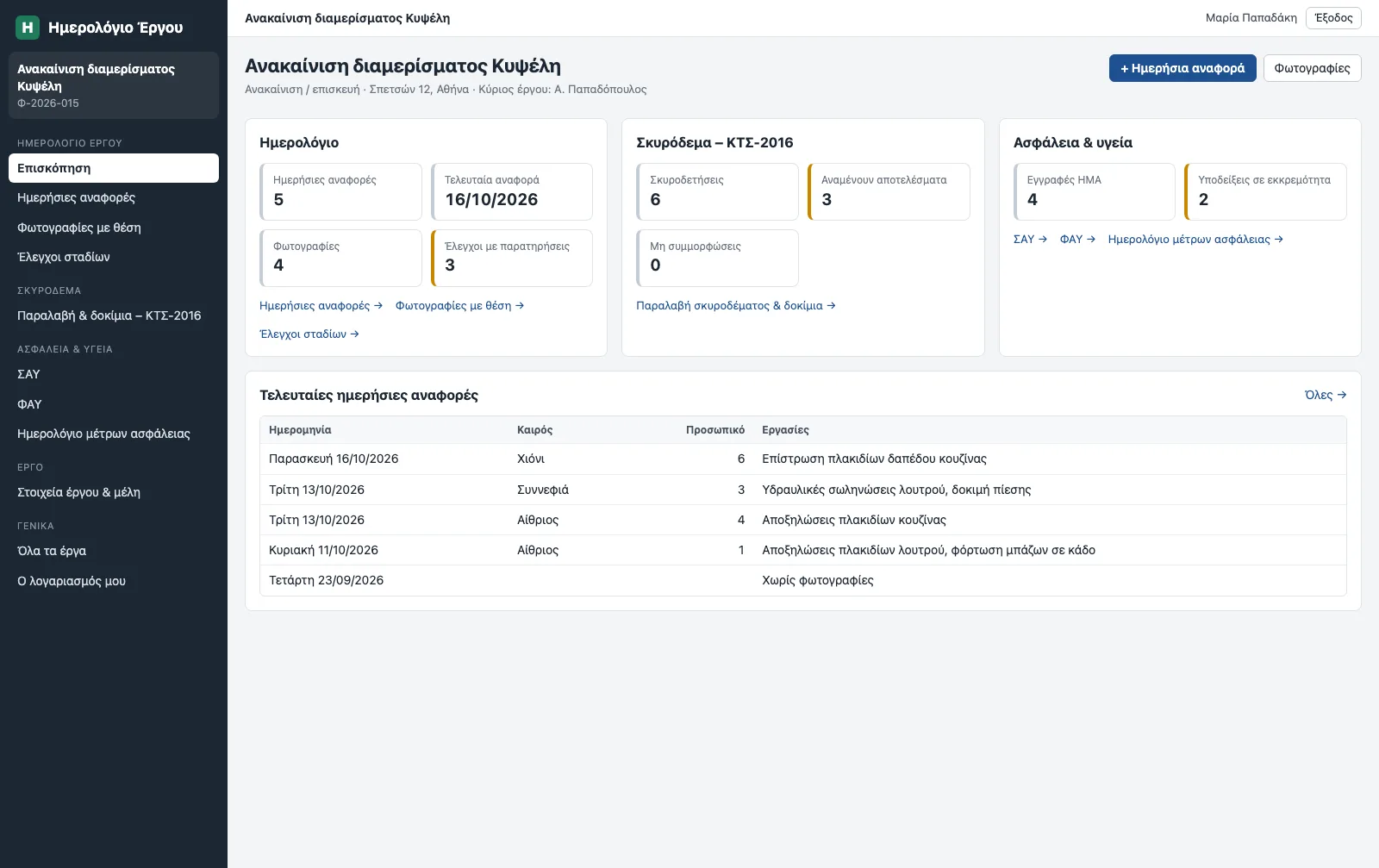1379x868 pixels.
Task: Follow the ΦΑΥ → link in safety card
Action: (x=1077, y=240)
